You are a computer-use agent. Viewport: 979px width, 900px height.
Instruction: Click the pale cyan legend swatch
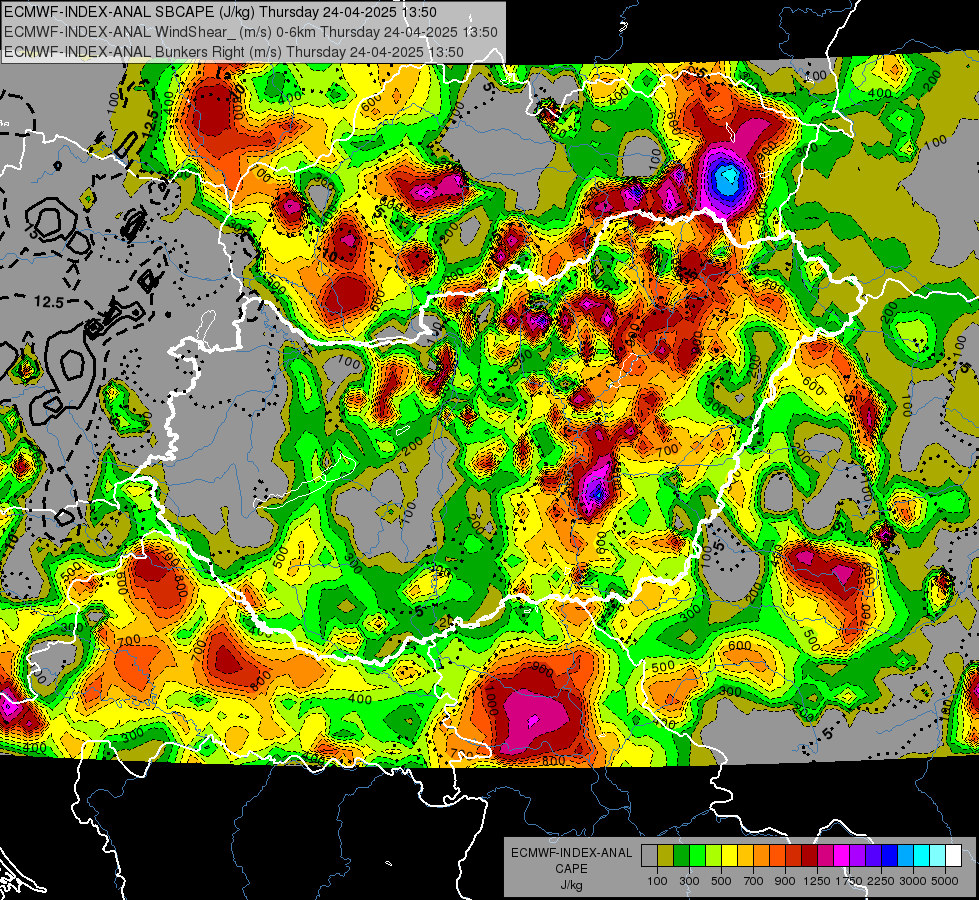tap(938, 856)
